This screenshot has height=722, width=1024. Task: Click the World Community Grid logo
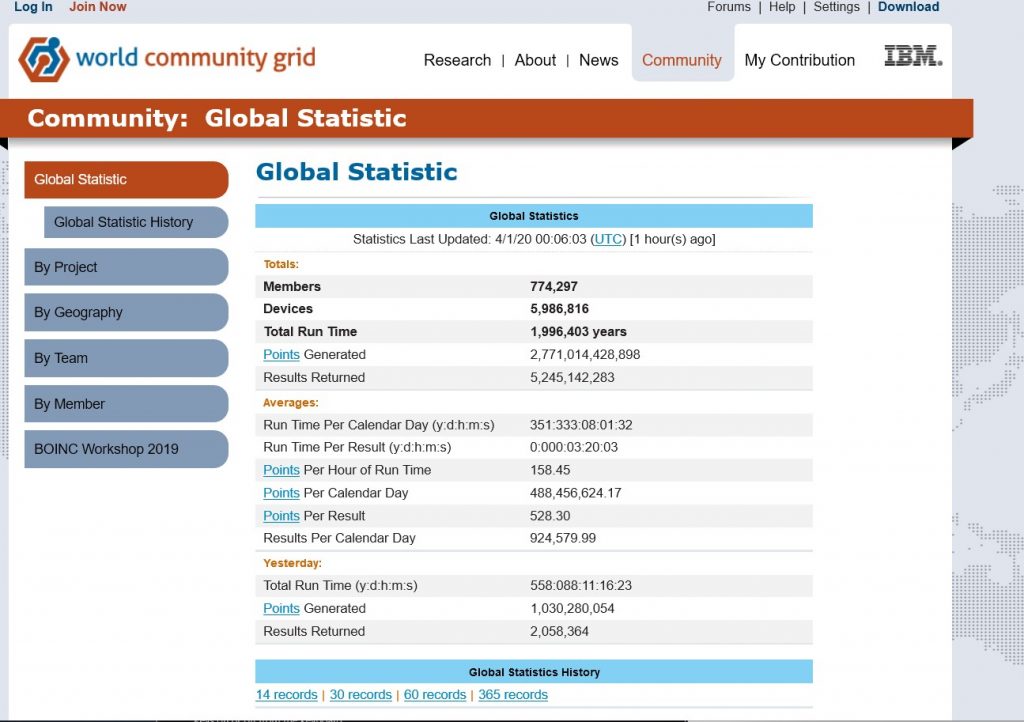point(167,59)
